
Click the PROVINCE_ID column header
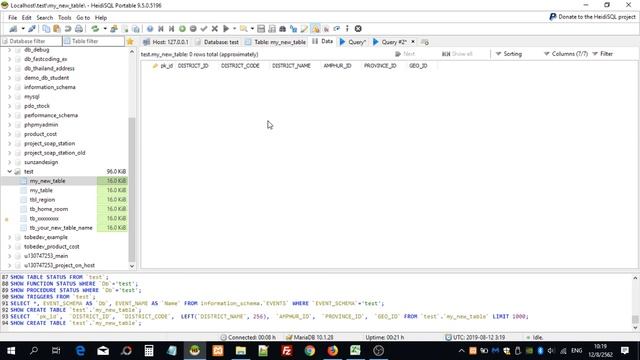[380, 66]
